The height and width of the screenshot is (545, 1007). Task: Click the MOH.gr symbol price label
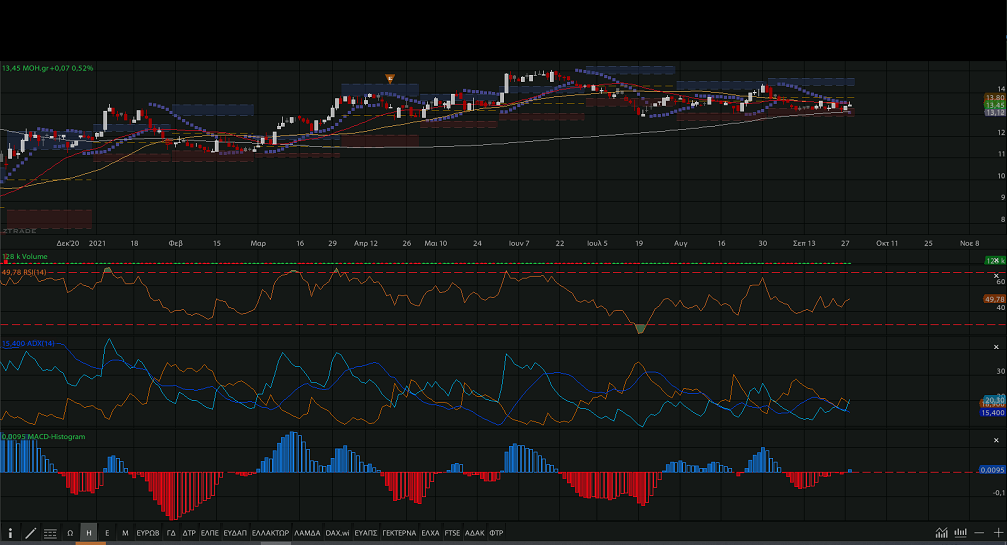(x=46, y=68)
